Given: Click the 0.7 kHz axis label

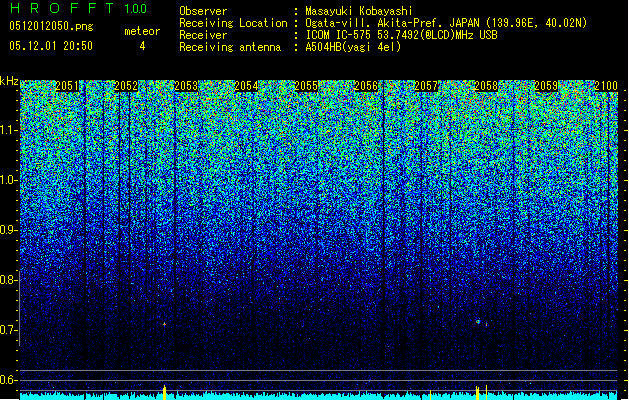Looking at the screenshot, I should point(8,330).
